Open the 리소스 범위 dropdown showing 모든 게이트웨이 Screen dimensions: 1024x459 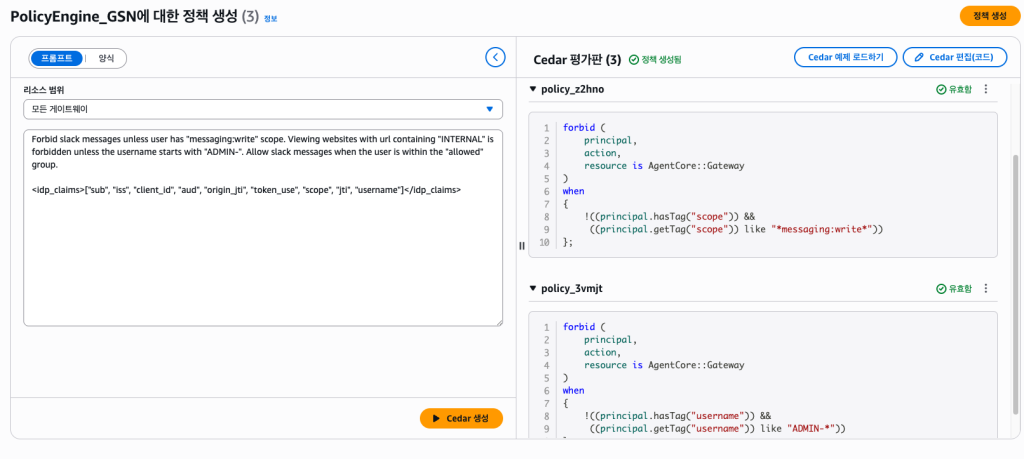click(x=263, y=108)
